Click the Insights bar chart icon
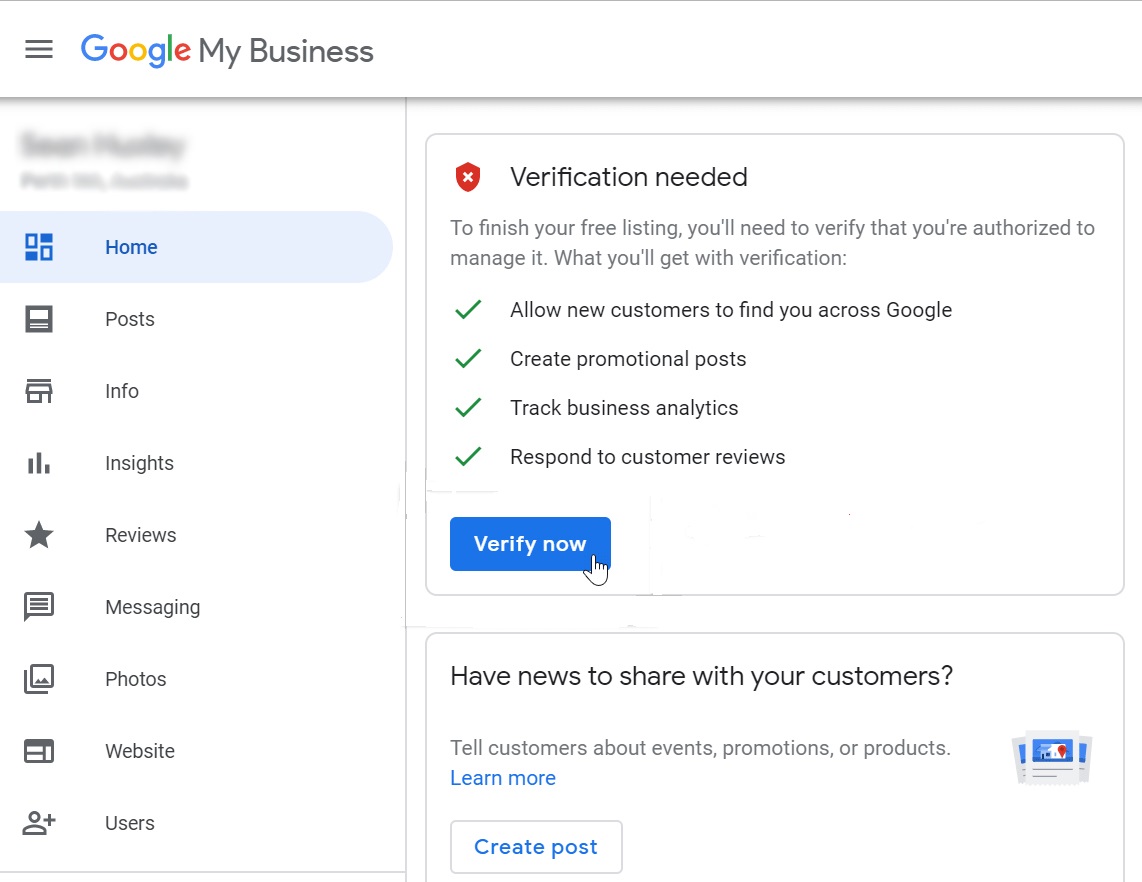The width and height of the screenshot is (1142, 882). tap(39, 463)
